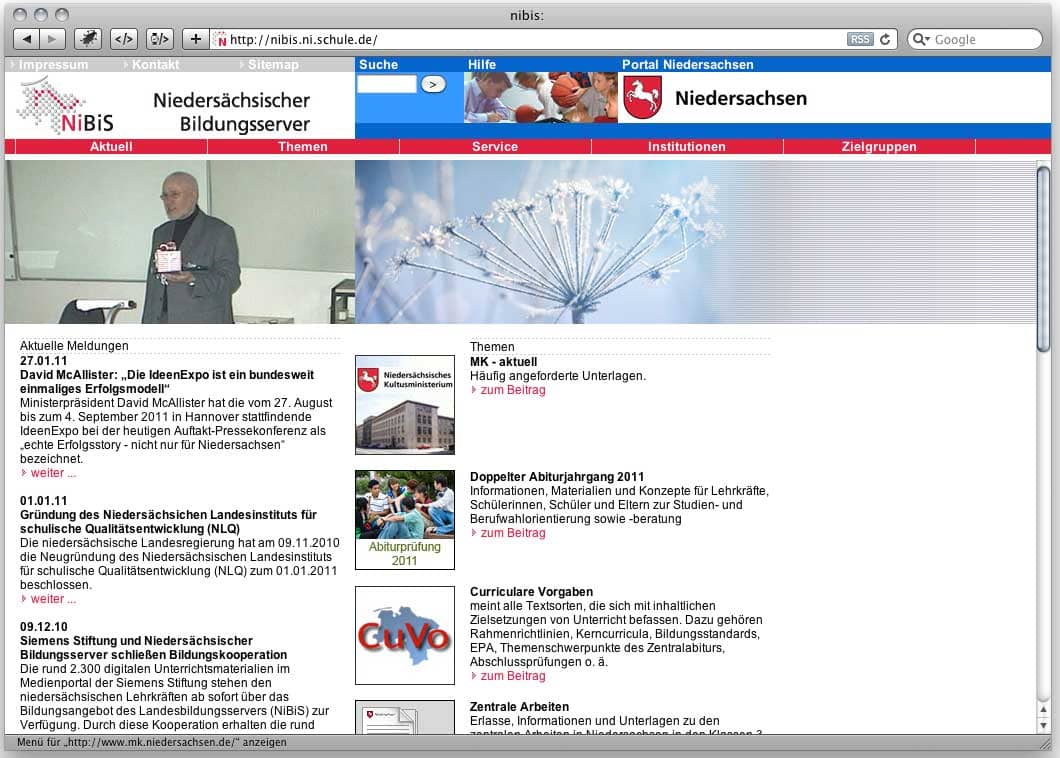Submit site search with the arrow button
This screenshot has height=758, width=1060.
point(433,85)
